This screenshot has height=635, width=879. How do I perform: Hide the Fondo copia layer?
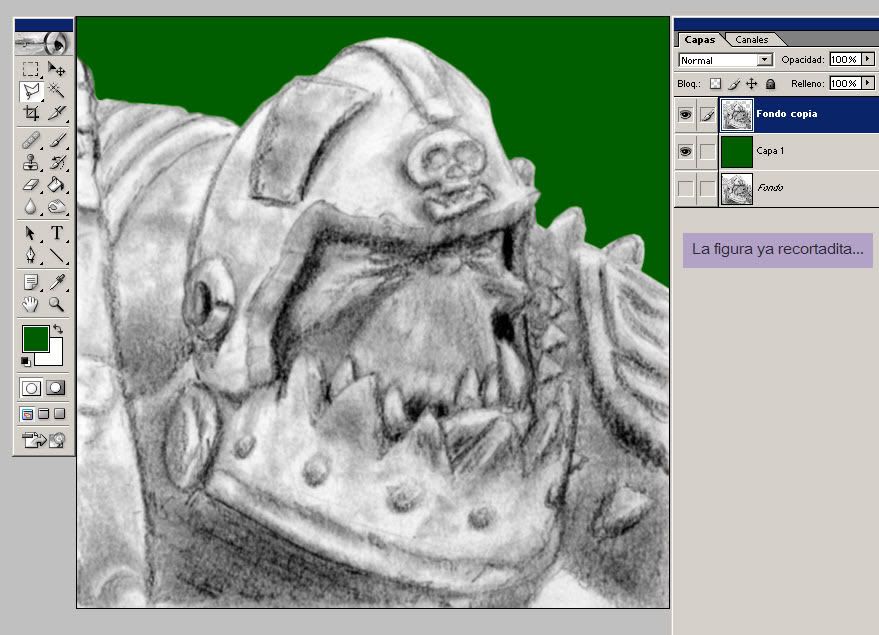(685, 114)
